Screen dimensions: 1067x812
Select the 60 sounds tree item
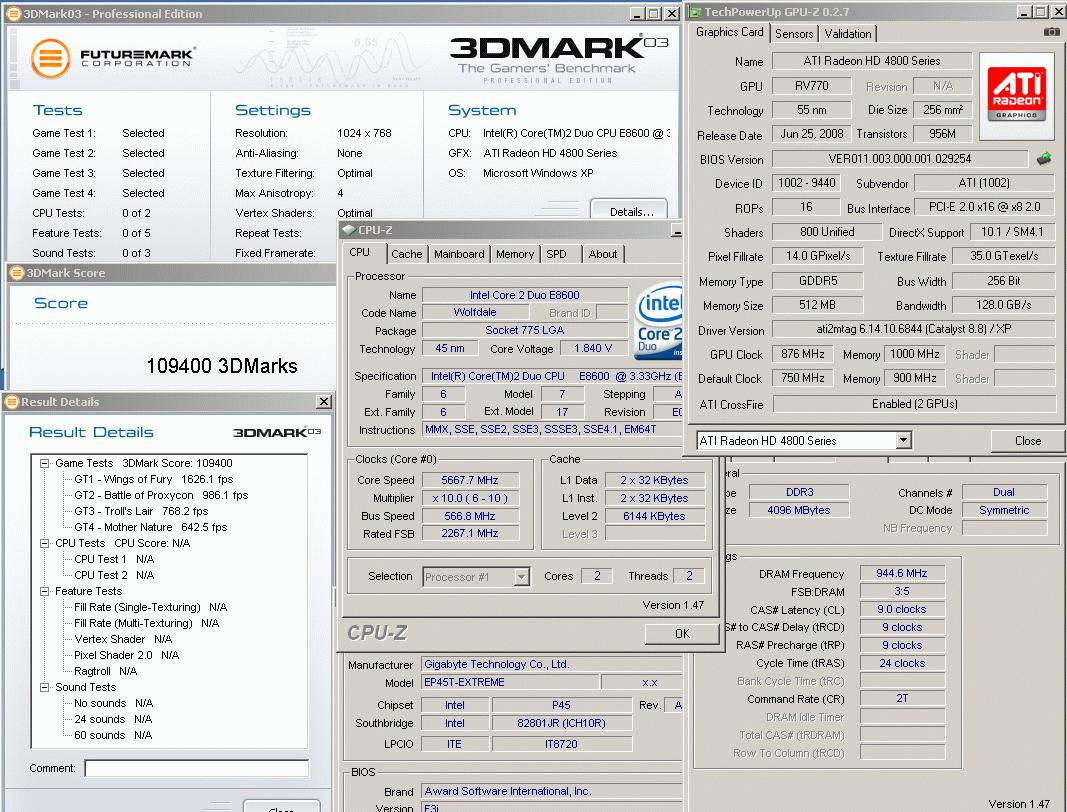pyautogui.click(x=113, y=735)
